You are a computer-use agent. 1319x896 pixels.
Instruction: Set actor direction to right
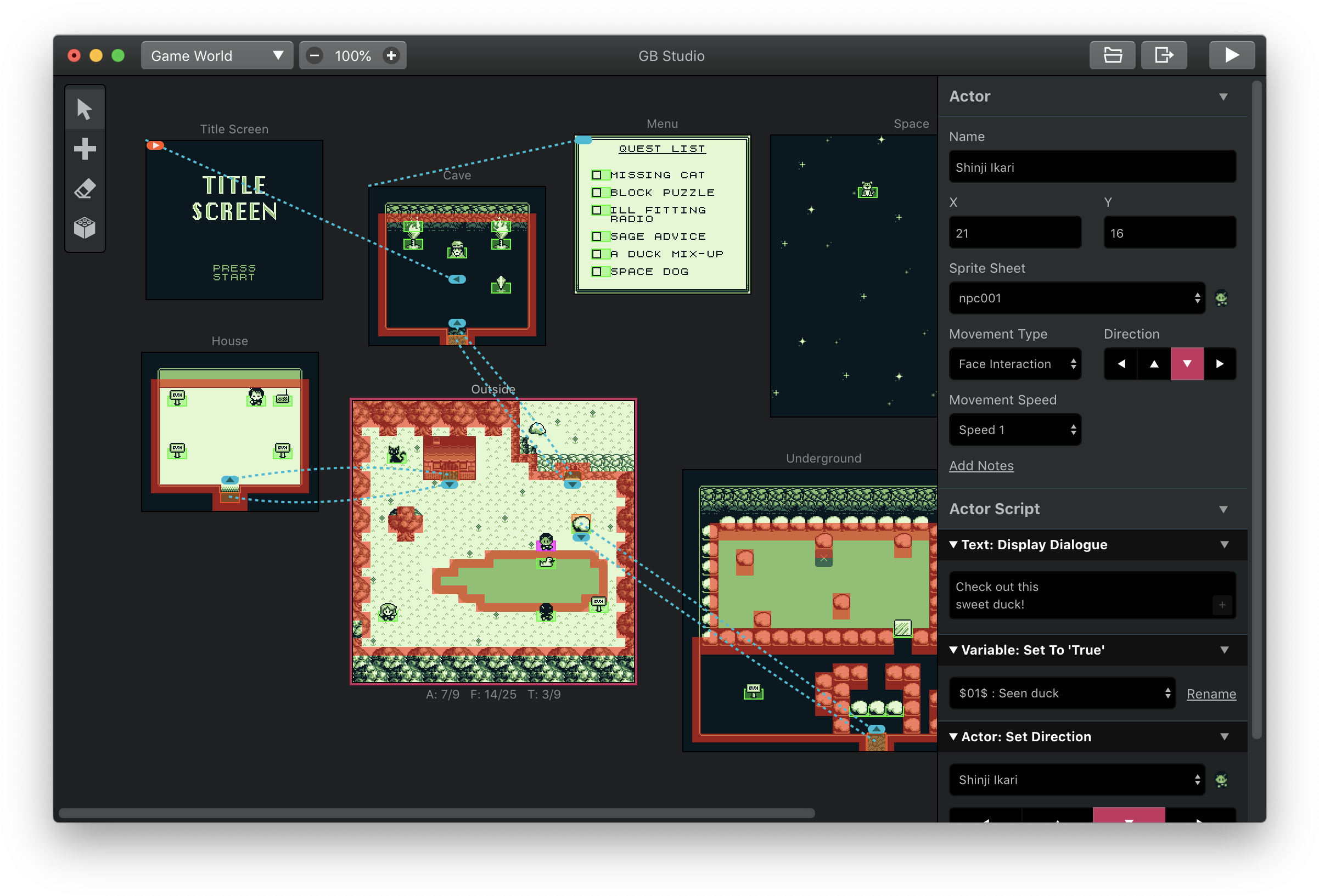click(x=1219, y=364)
